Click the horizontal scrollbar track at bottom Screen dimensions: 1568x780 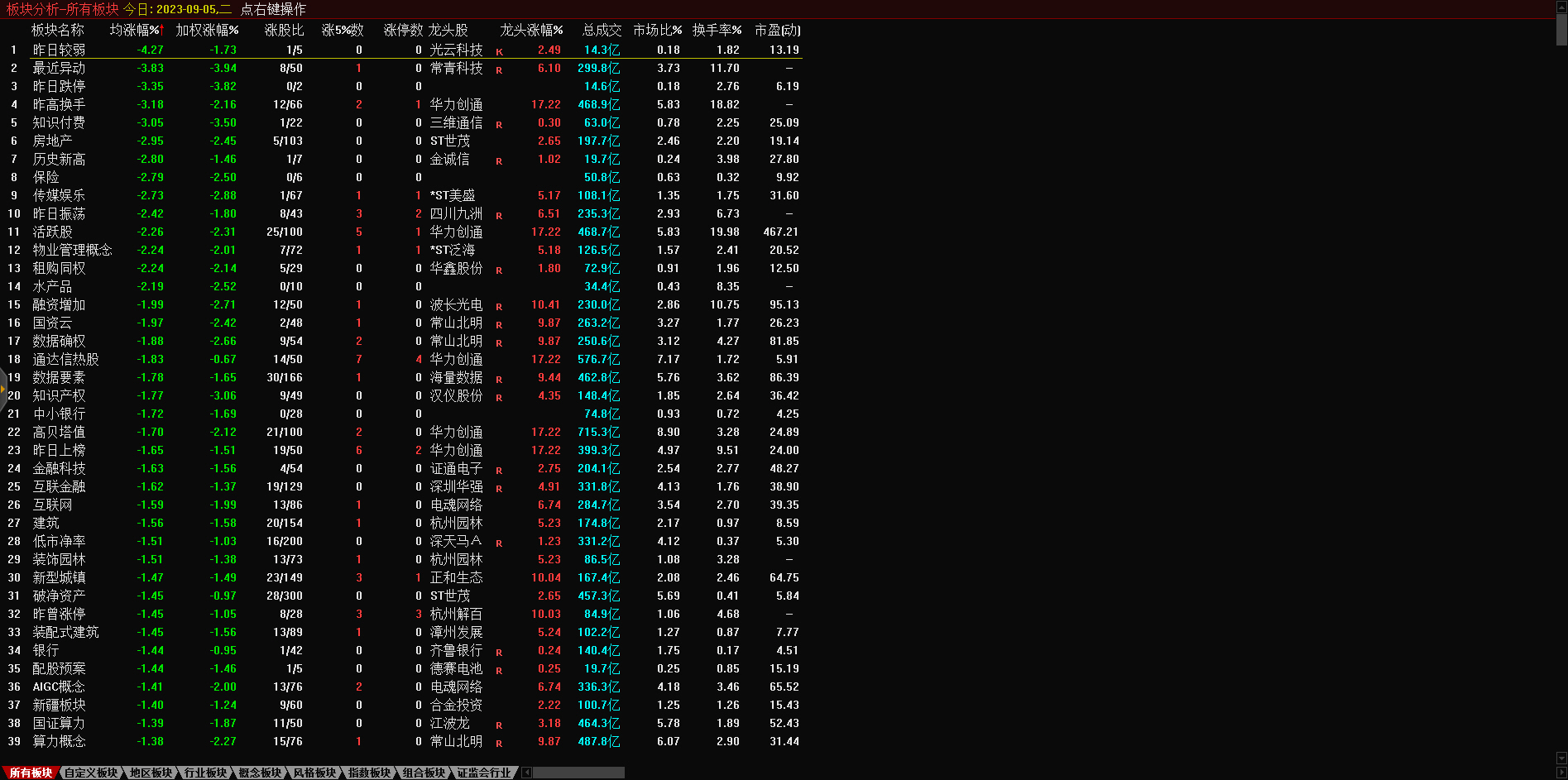[x=578, y=773]
